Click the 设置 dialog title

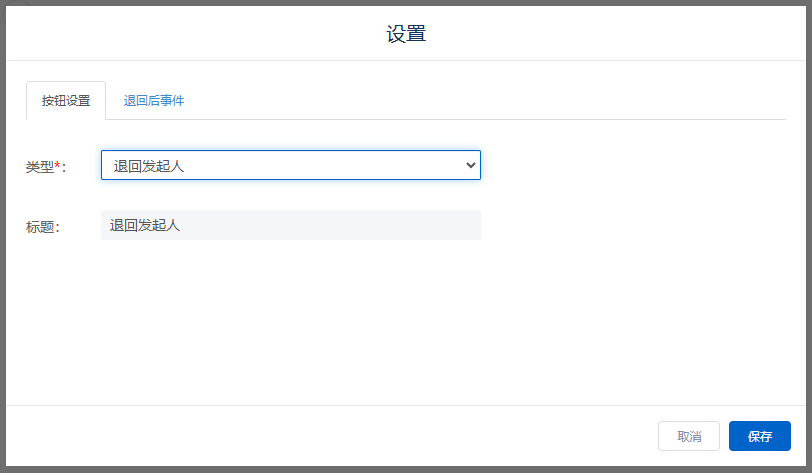pos(406,34)
